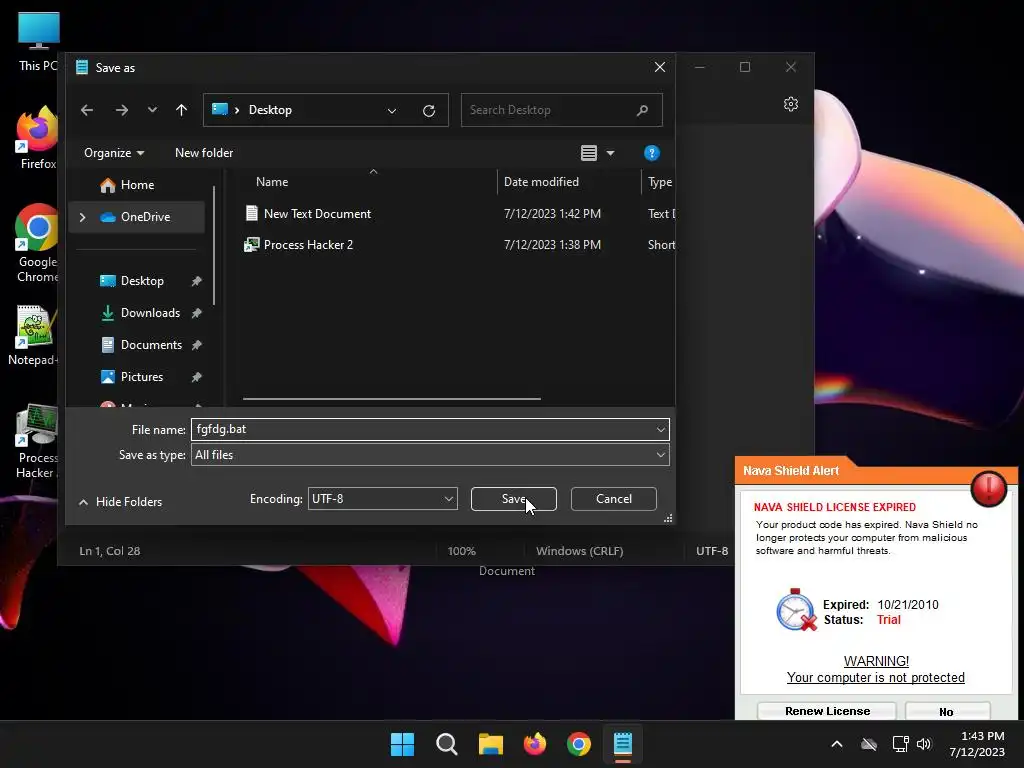Open view options dropdown arrow
The image size is (1024, 768).
pyautogui.click(x=611, y=153)
